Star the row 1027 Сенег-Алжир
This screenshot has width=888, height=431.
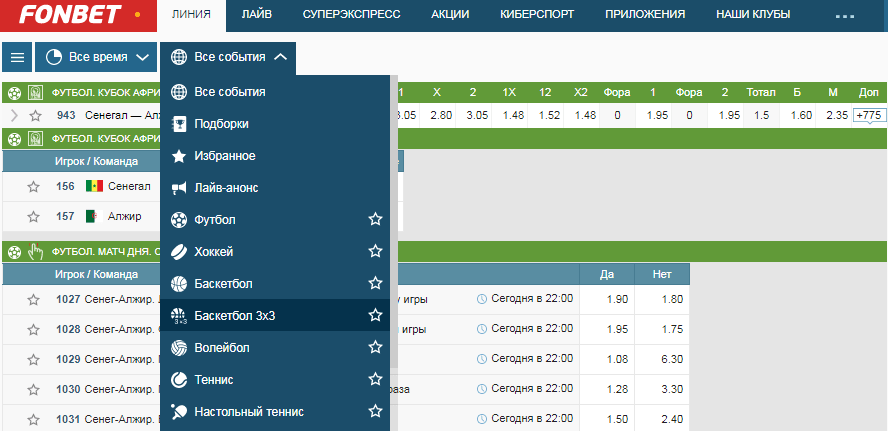pos(33,300)
